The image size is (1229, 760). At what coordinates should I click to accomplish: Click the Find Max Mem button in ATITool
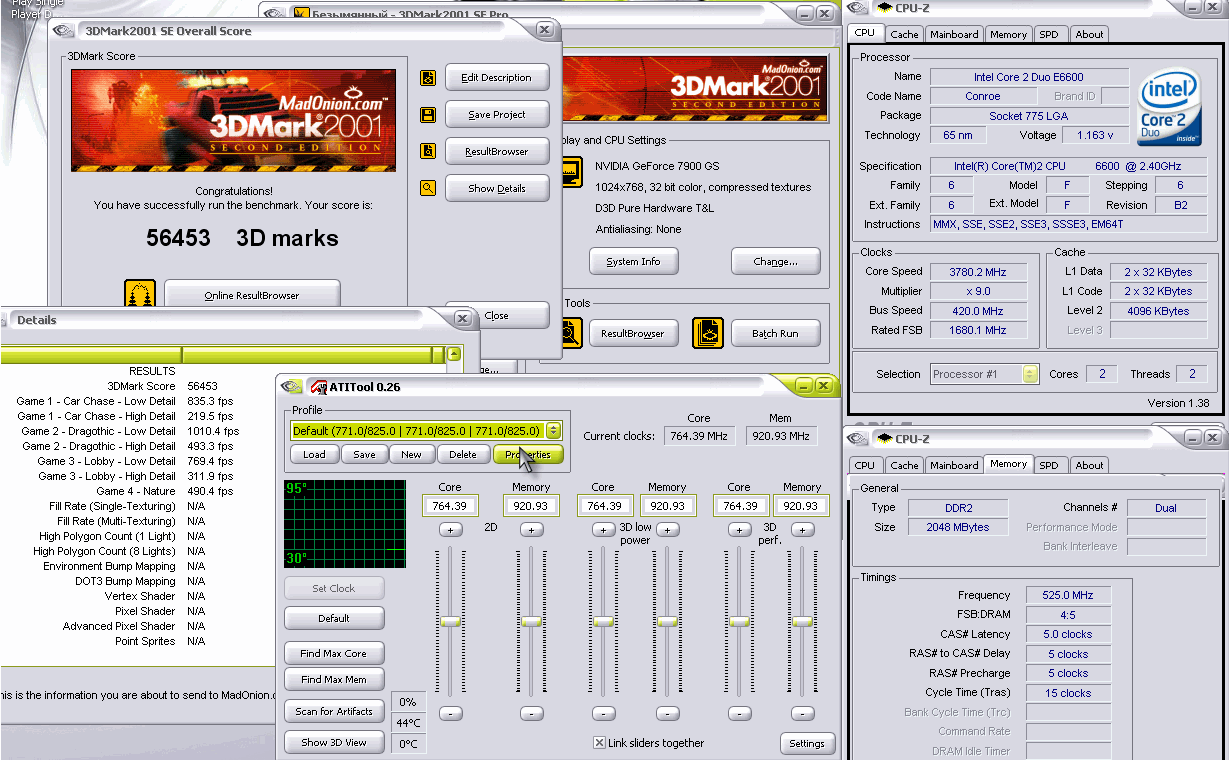click(334, 680)
